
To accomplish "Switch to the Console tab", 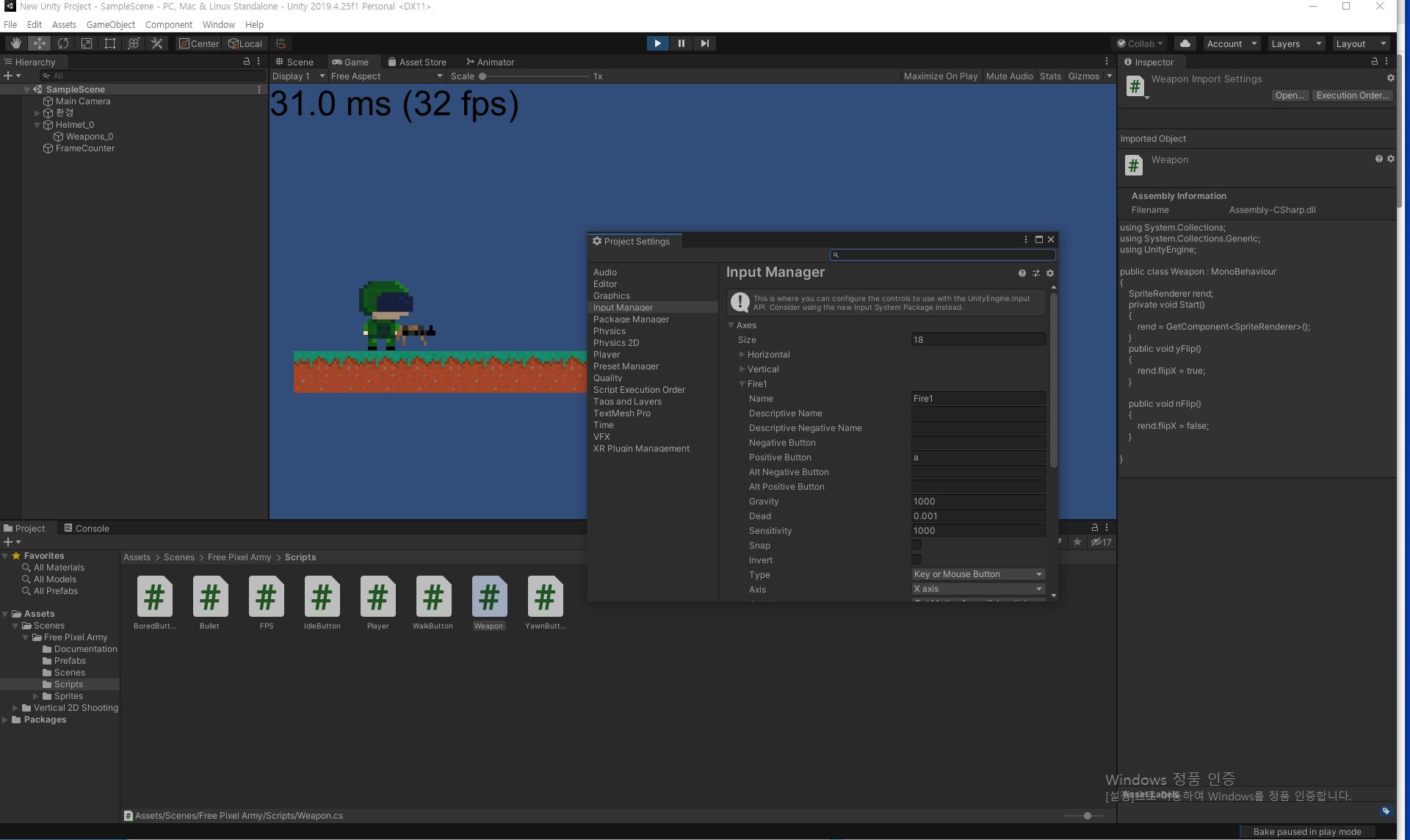I will (x=87, y=528).
